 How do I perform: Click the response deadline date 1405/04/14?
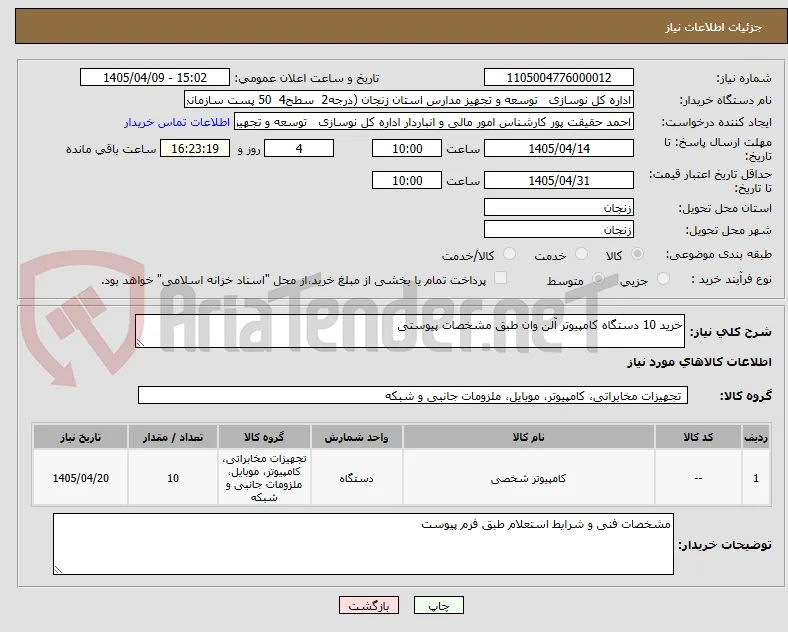pos(558,148)
